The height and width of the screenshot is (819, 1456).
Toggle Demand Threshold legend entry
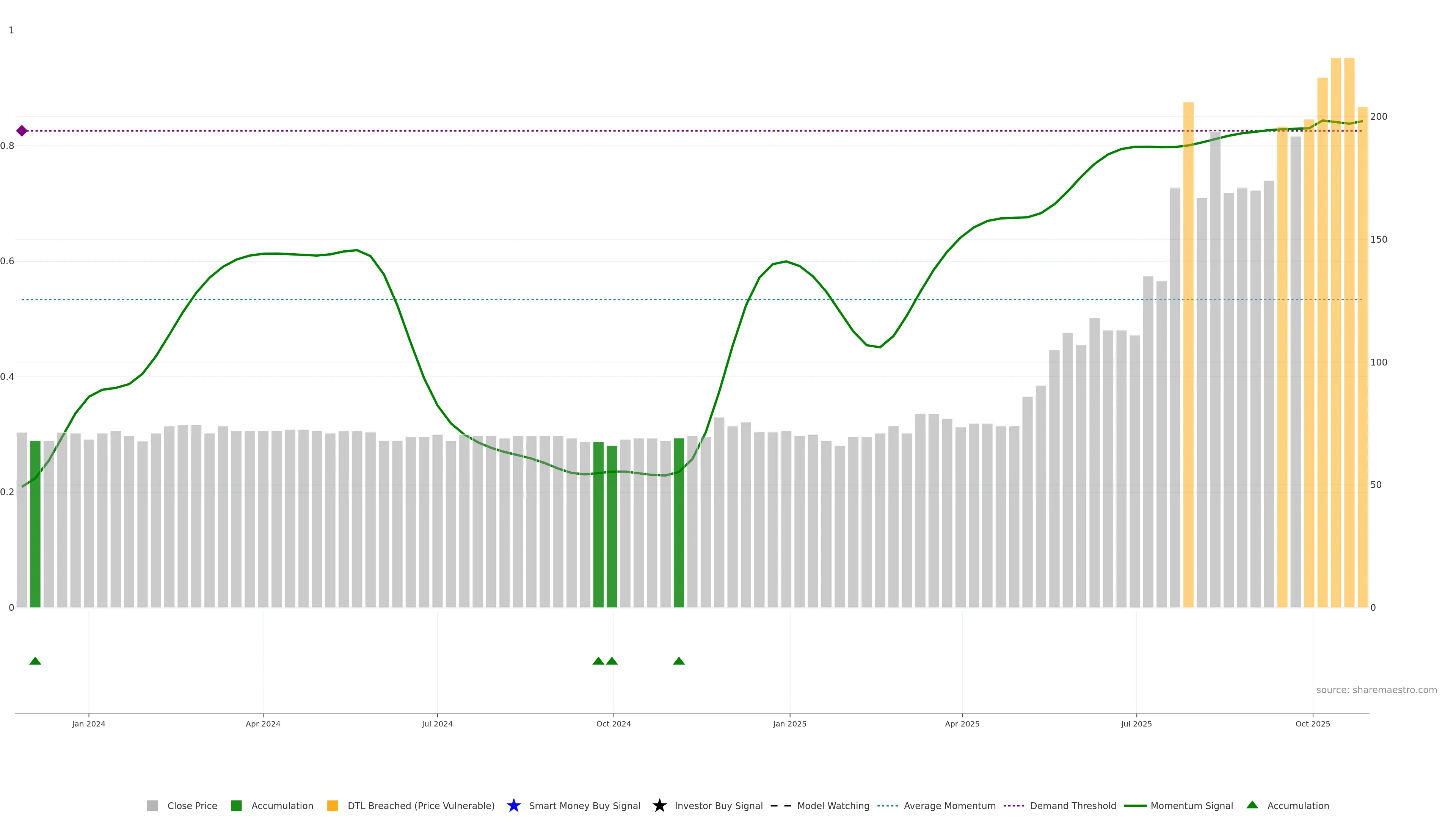click(x=1072, y=805)
